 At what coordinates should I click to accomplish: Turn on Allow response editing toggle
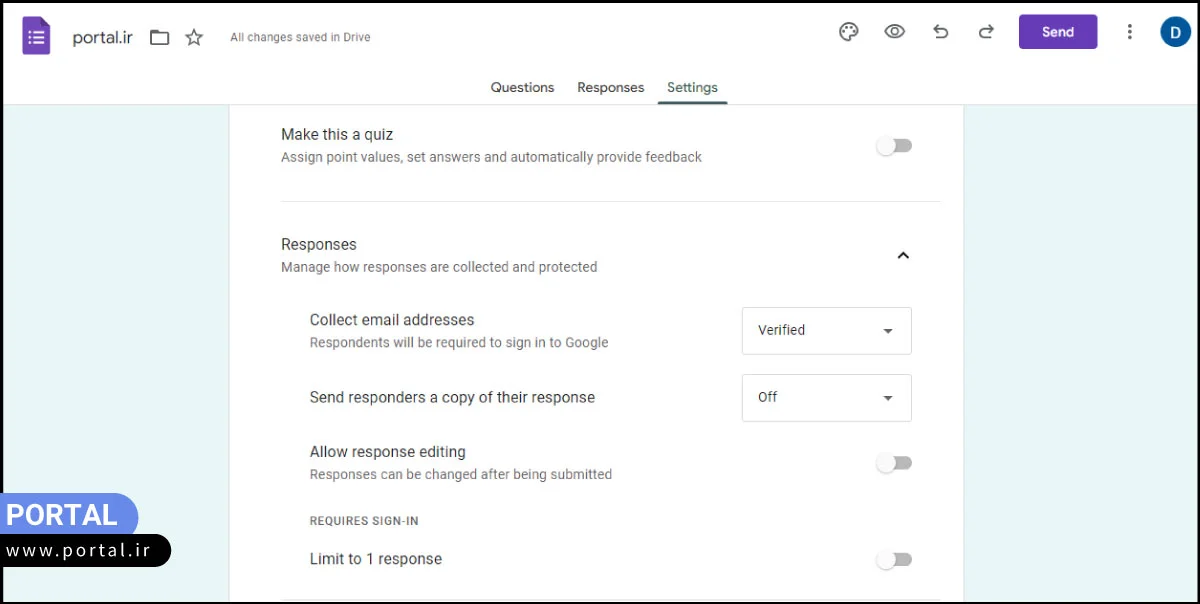coord(894,463)
